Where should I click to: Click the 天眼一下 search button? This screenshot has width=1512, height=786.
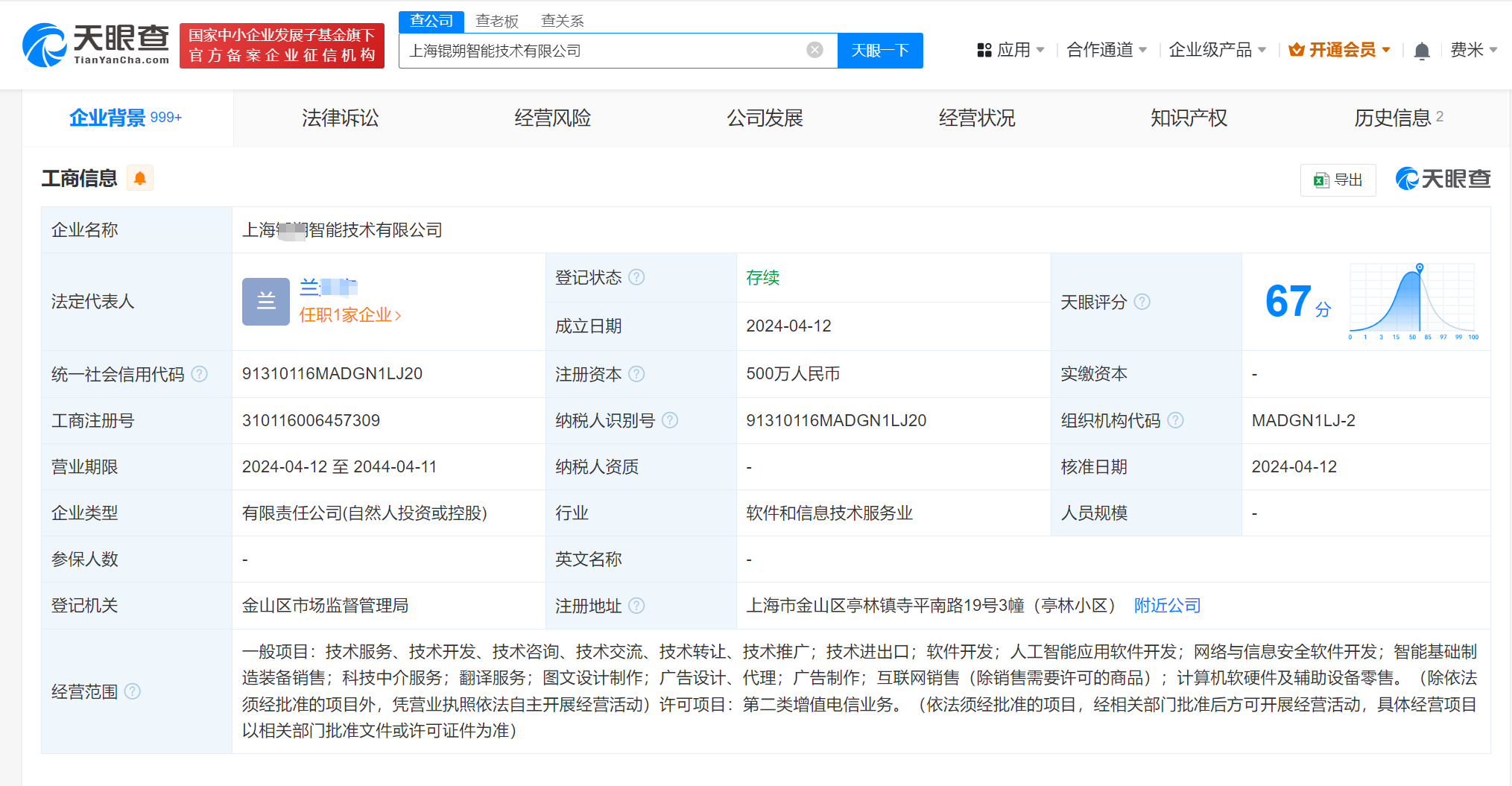[x=880, y=50]
